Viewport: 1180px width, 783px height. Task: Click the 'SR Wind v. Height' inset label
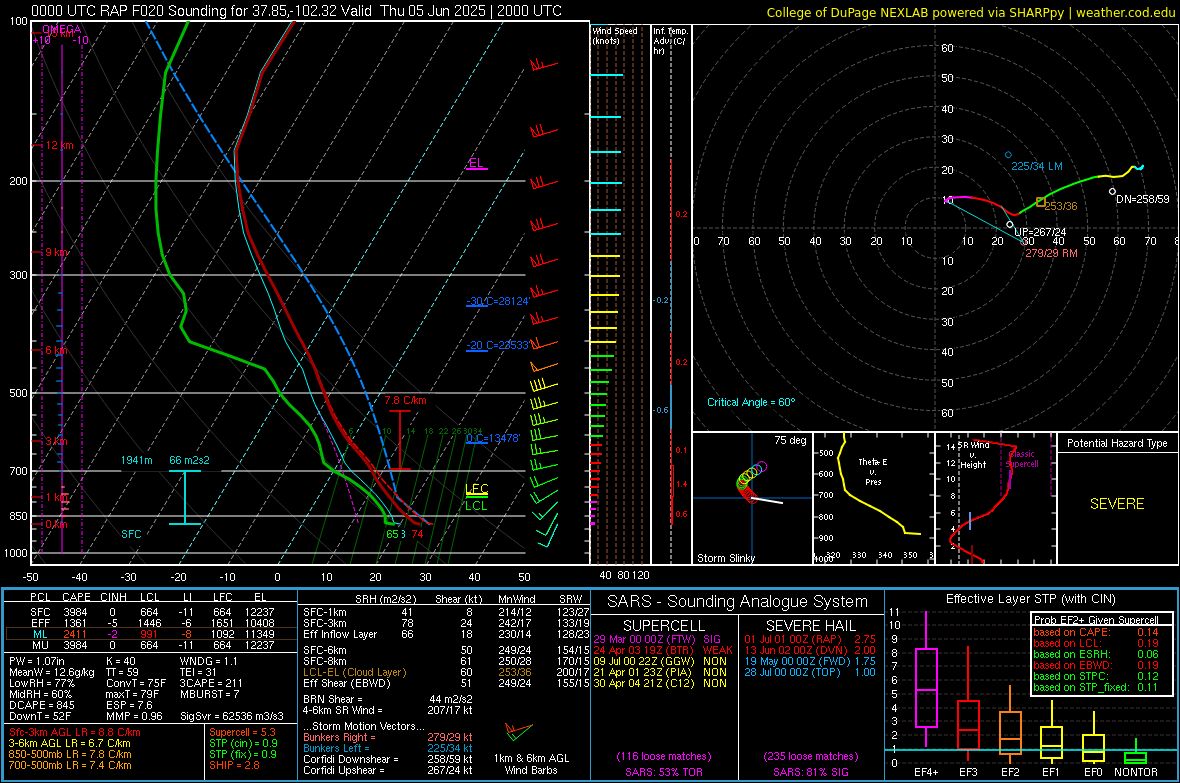(x=972, y=455)
